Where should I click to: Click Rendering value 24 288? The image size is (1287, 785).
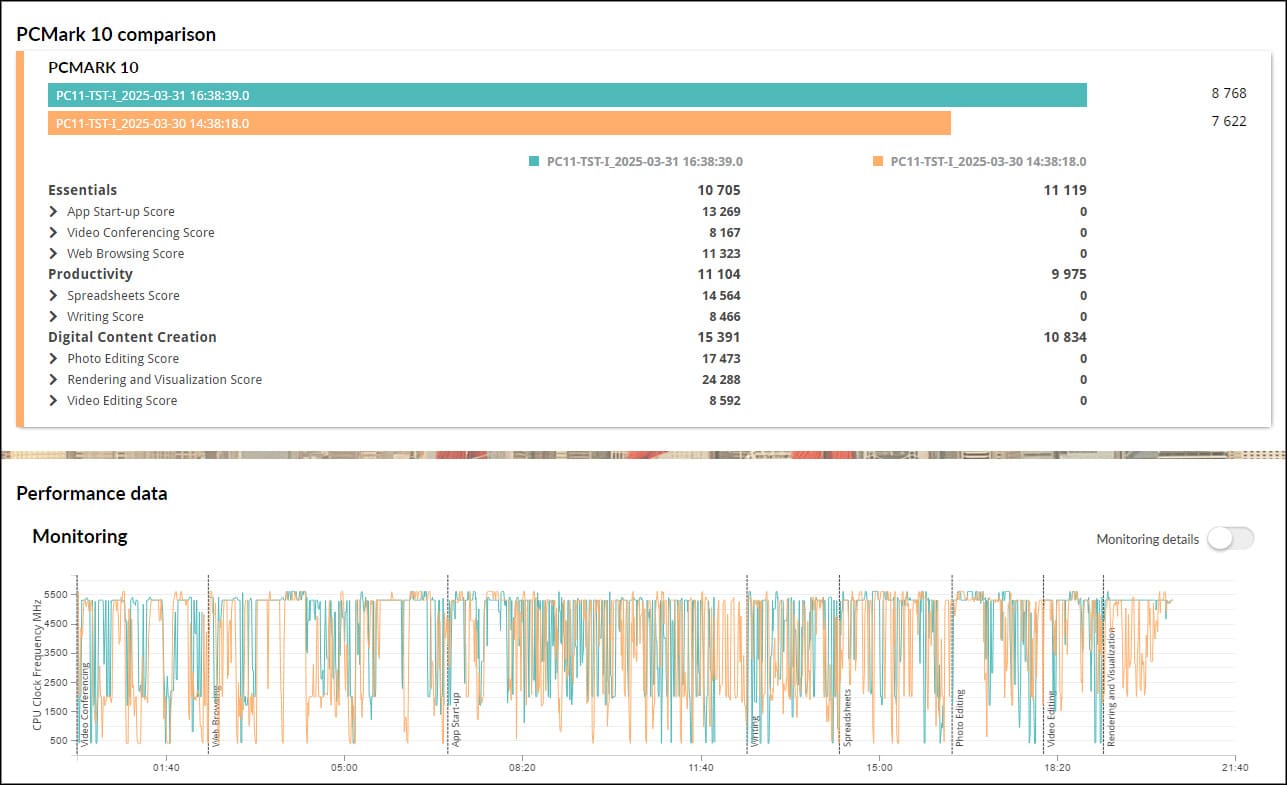pyautogui.click(x=721, y=380)
